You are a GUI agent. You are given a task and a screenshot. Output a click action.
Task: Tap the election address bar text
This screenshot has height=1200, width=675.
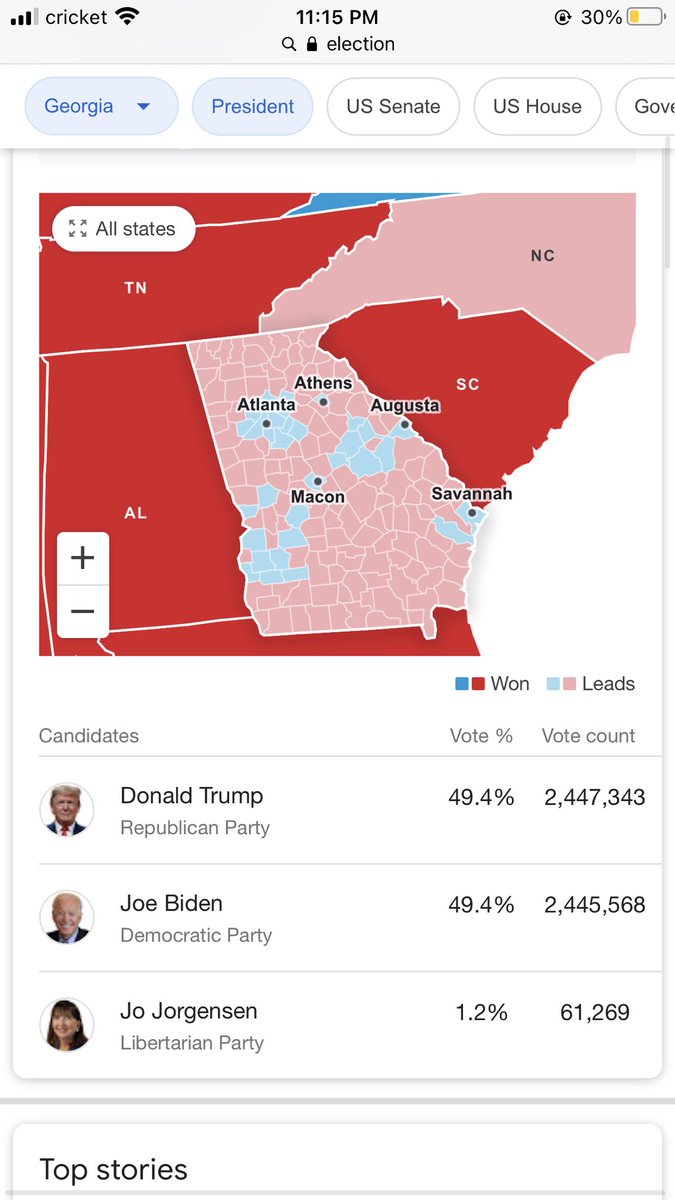coord(360,44)
